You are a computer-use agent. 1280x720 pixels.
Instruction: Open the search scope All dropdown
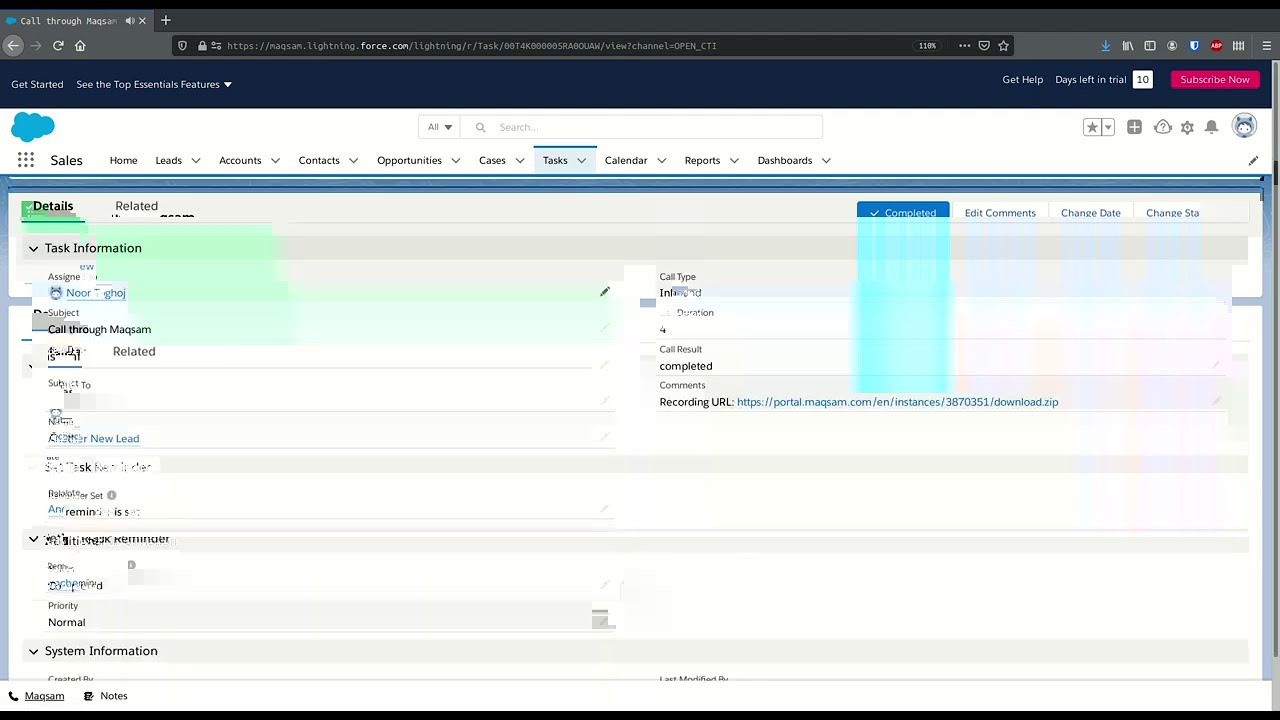click(440, 127)
